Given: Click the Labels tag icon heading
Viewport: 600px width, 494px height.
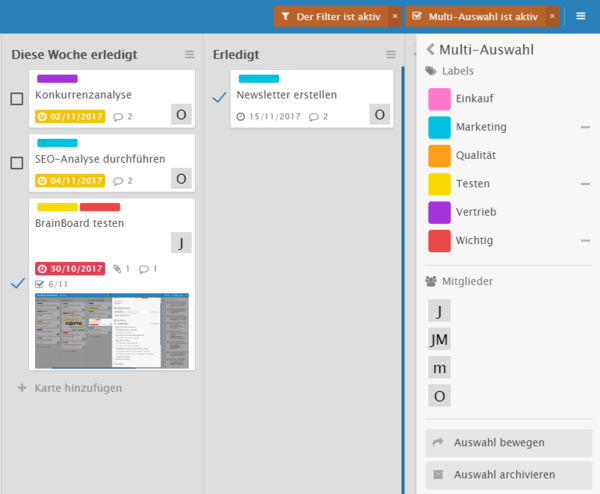Looking at the screenshot, I should (431, 71).
